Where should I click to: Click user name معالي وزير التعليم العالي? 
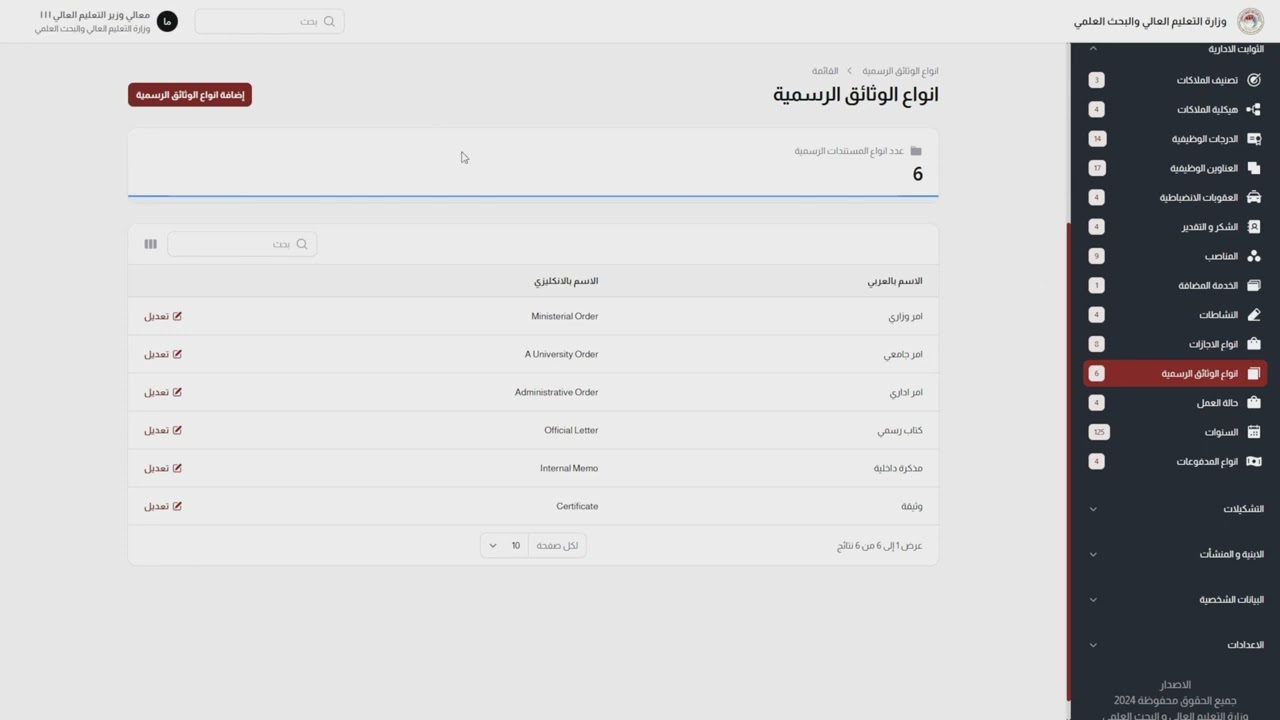pyautogui.click(x=94, y=15)
